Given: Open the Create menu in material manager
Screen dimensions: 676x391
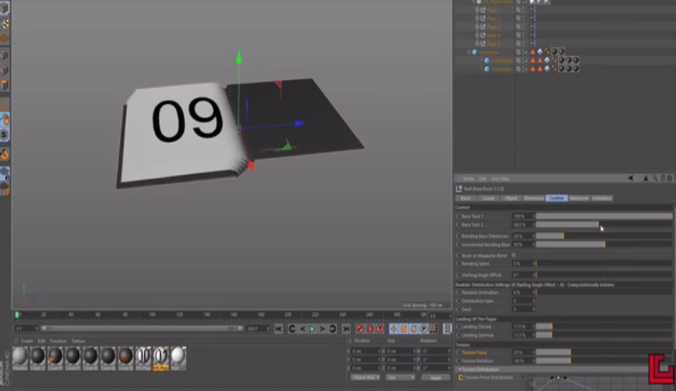Looking at the screenshot, I should [27, 341].
